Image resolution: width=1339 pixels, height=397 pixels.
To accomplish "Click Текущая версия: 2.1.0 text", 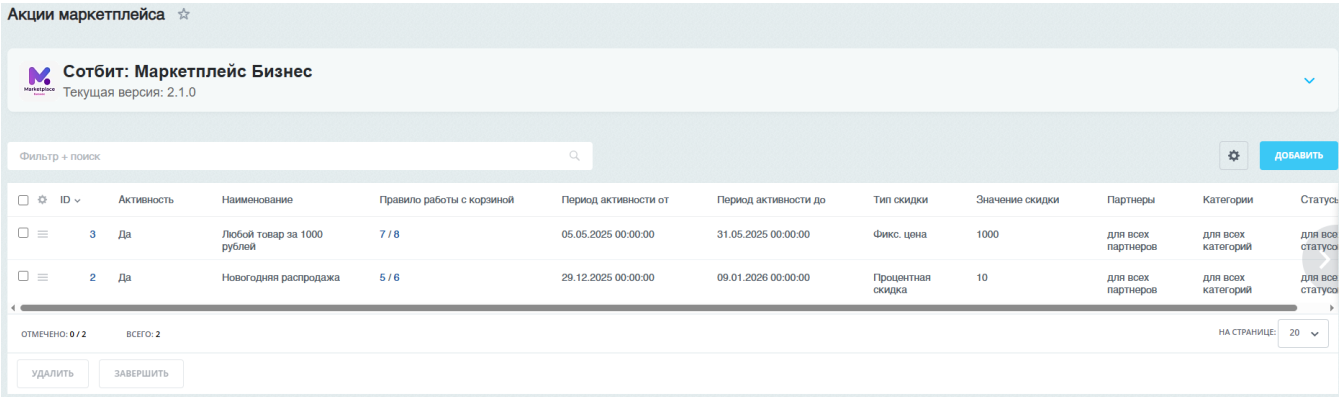I will [129, 92].
